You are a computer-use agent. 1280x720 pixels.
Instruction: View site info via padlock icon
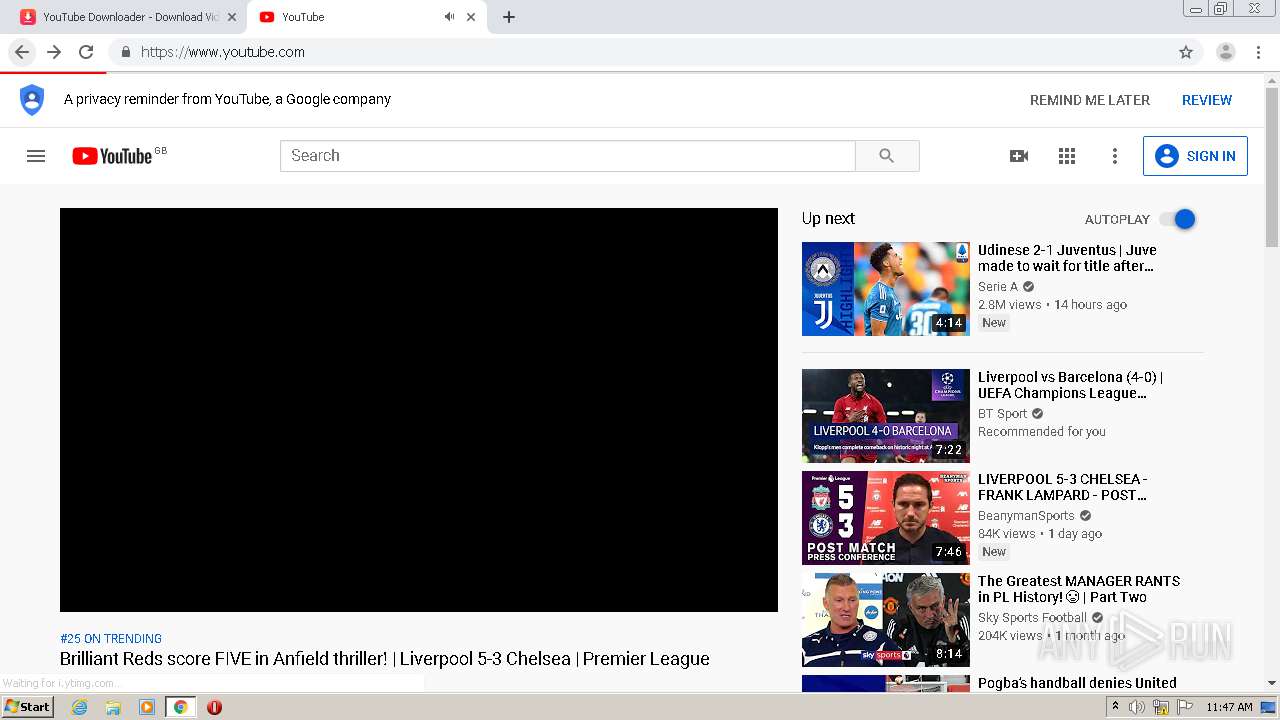click(125, 52)
